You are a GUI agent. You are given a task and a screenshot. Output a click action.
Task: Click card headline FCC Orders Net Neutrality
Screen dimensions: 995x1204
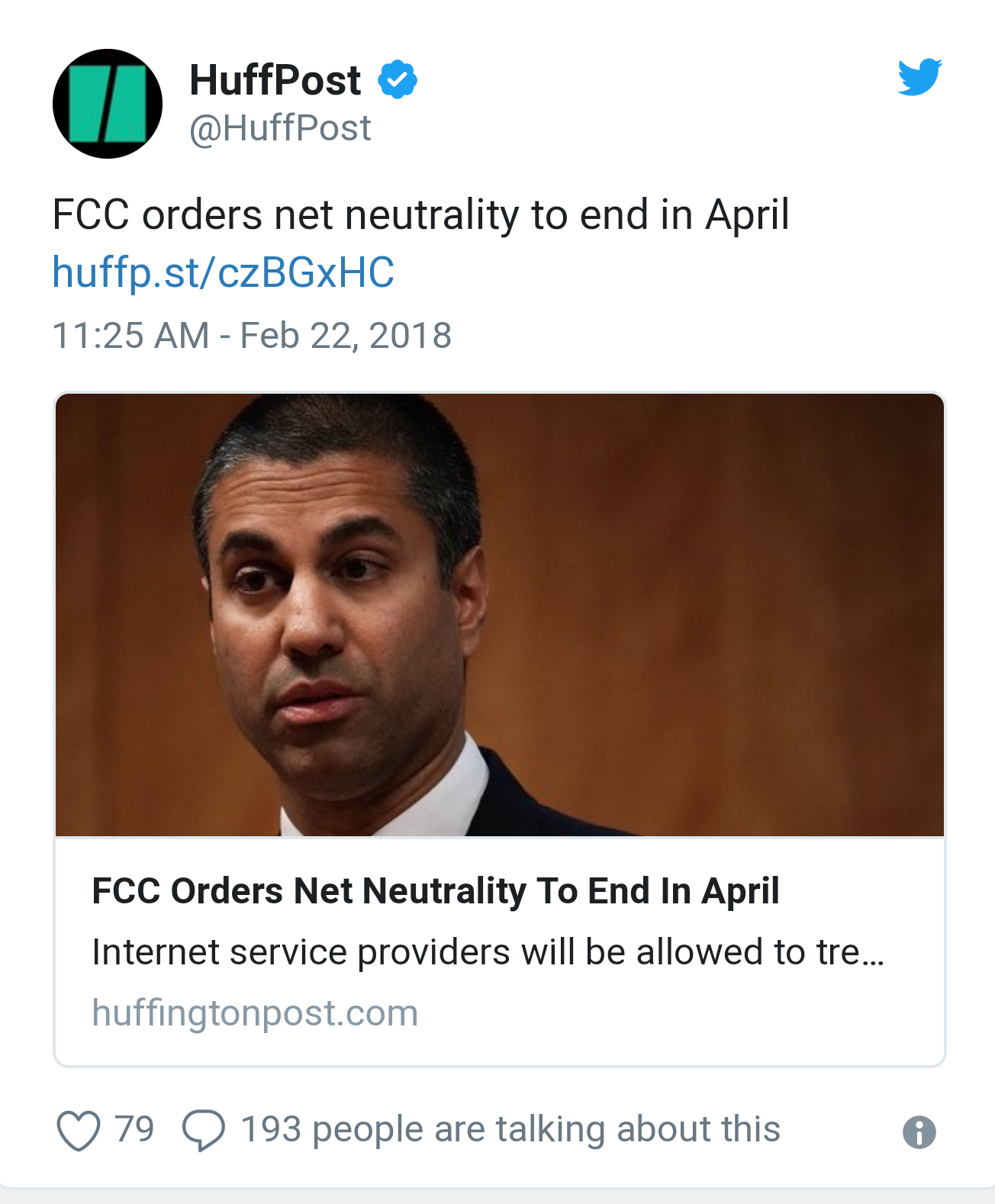click(436, 890)
